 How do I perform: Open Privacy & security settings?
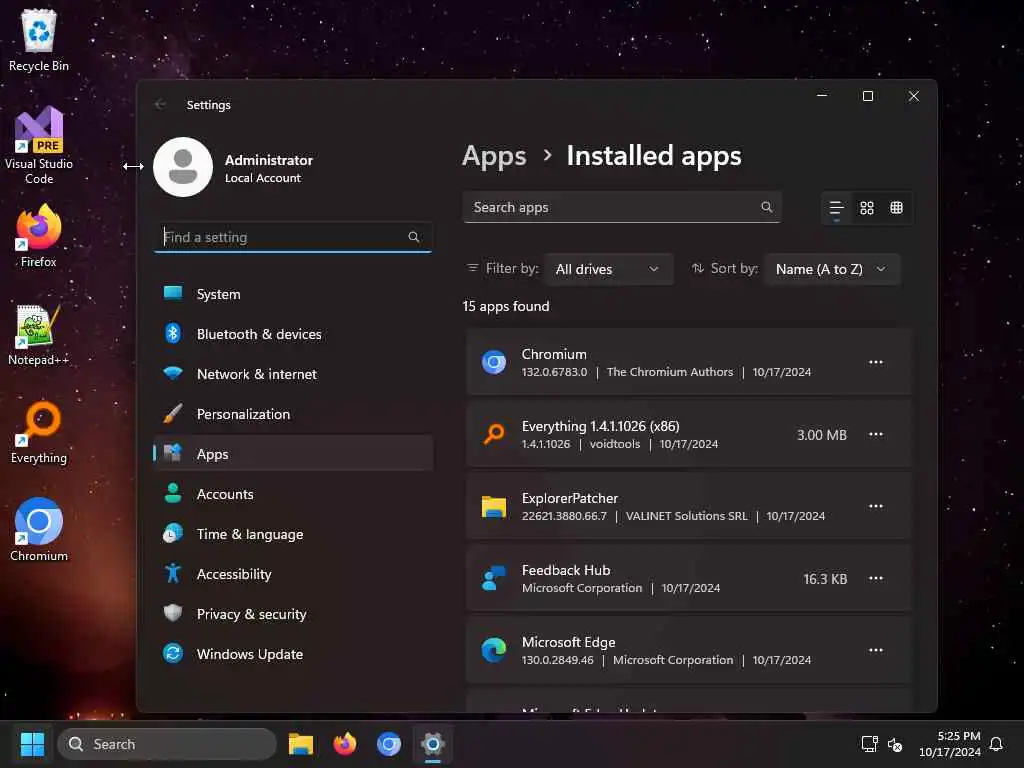coord(293,614)
